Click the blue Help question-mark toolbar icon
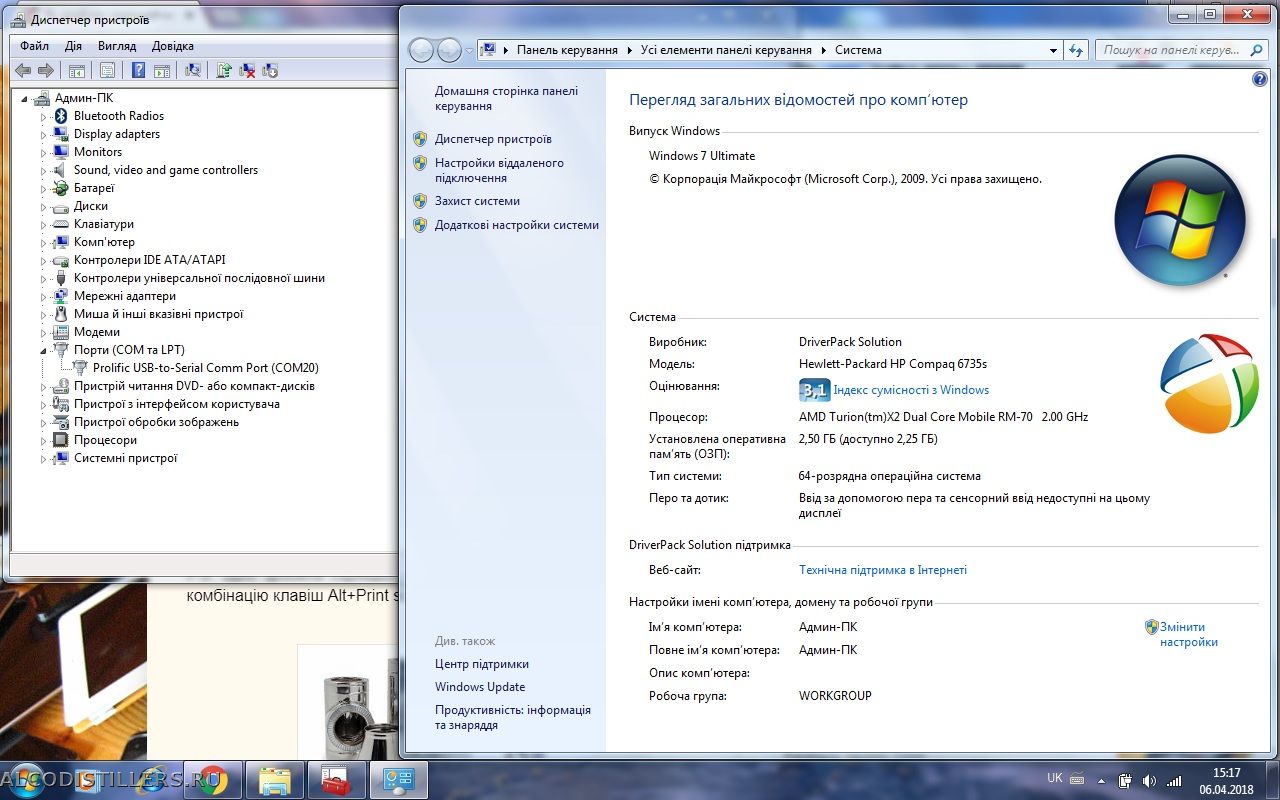Image resolution: width=1280 pixels, height=800 pixels. click(138, 70)
